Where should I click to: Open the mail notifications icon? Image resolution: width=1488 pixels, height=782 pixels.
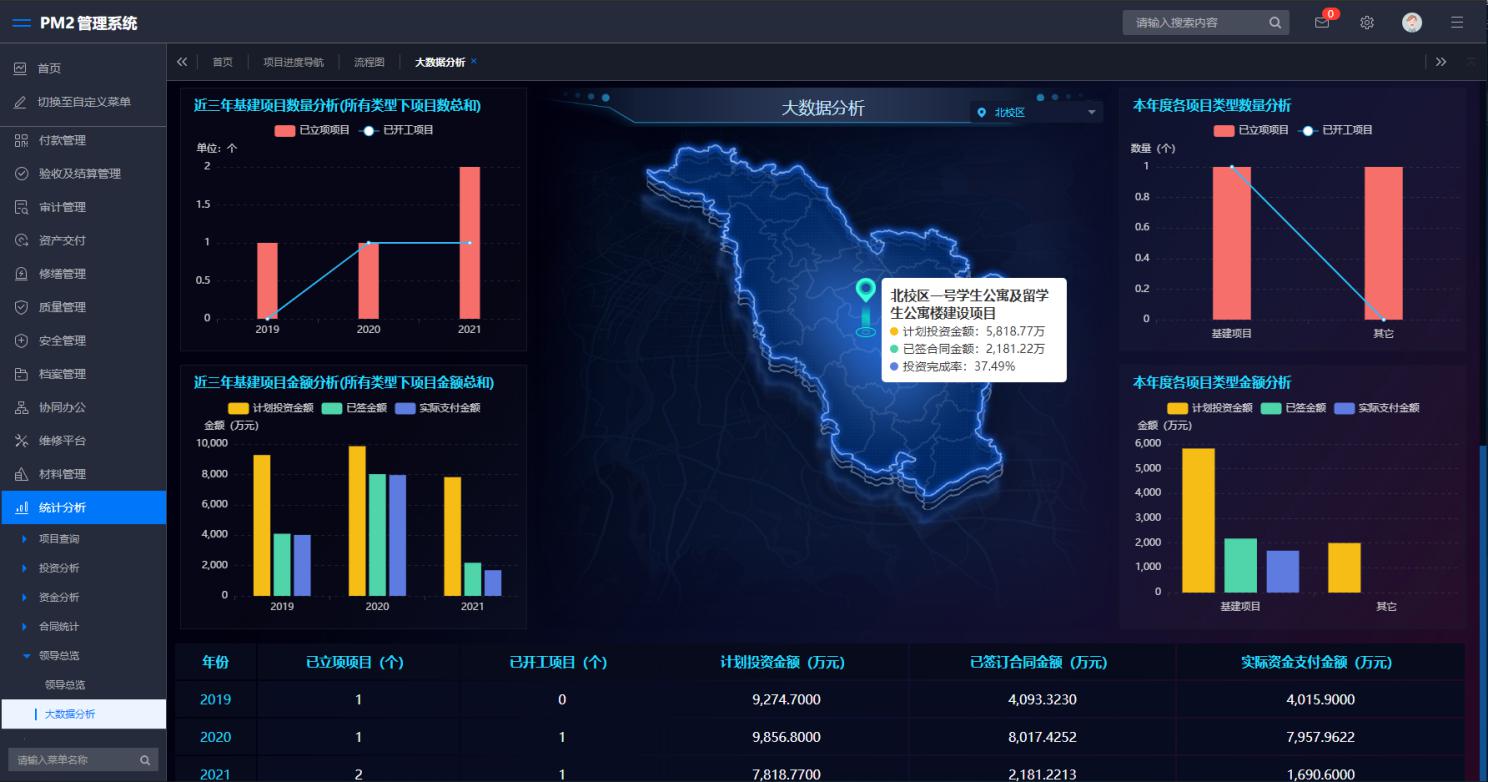pos(1322,23)
